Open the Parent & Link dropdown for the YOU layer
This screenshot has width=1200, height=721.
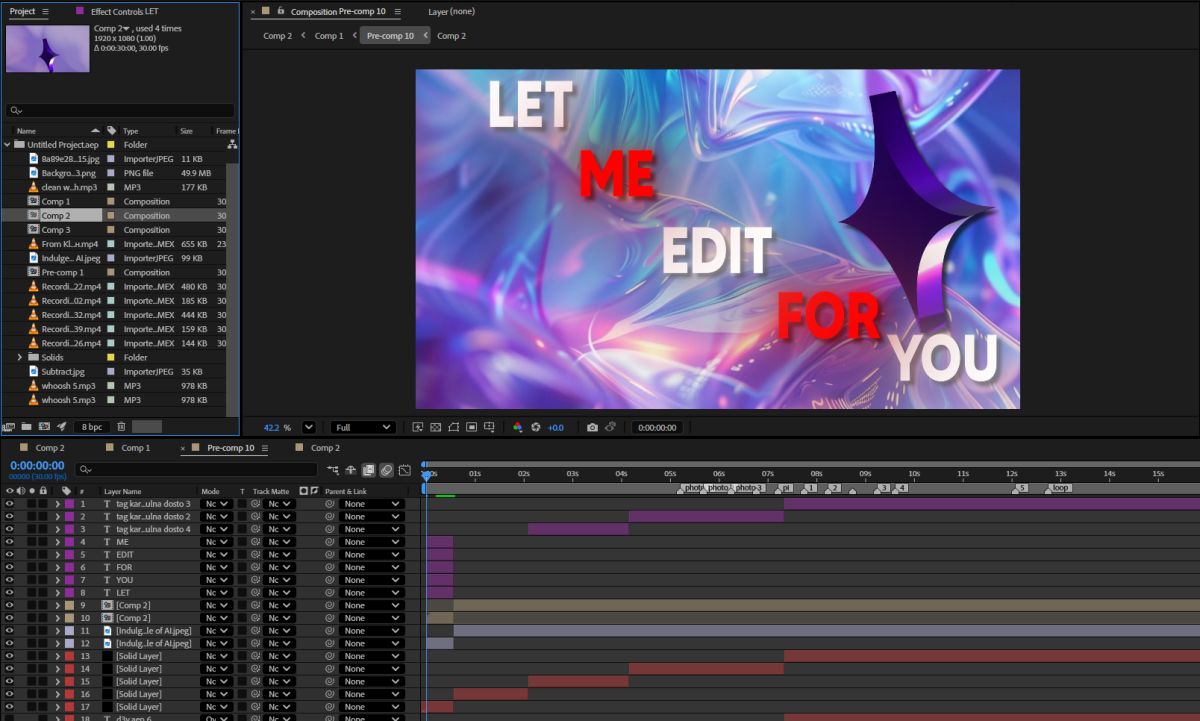pos(371,580)
